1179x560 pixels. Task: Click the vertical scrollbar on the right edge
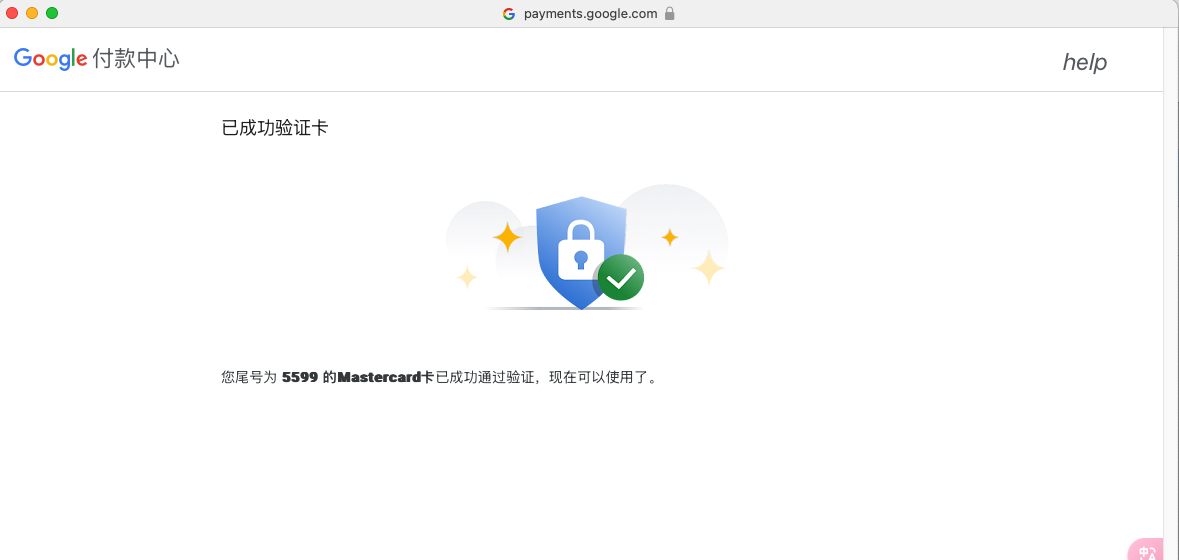1171,290
